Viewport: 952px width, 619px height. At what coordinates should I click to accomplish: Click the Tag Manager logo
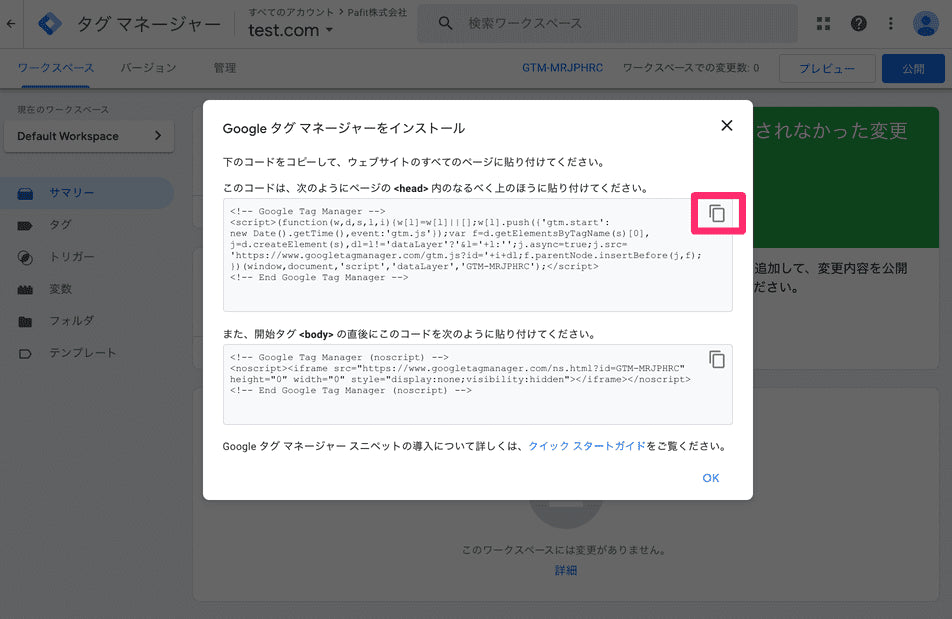[51, 23]
